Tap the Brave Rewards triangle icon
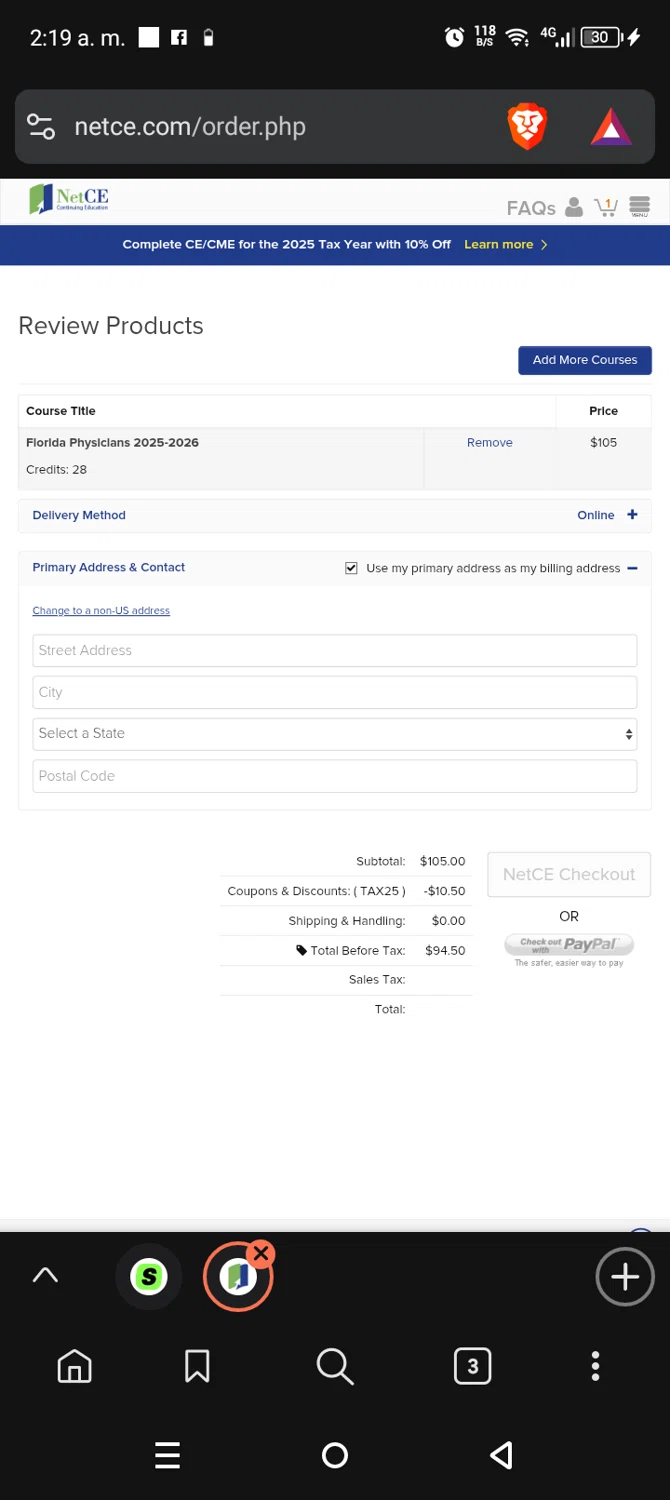This screenshot has height=1500, width=670. click(610, 127)
